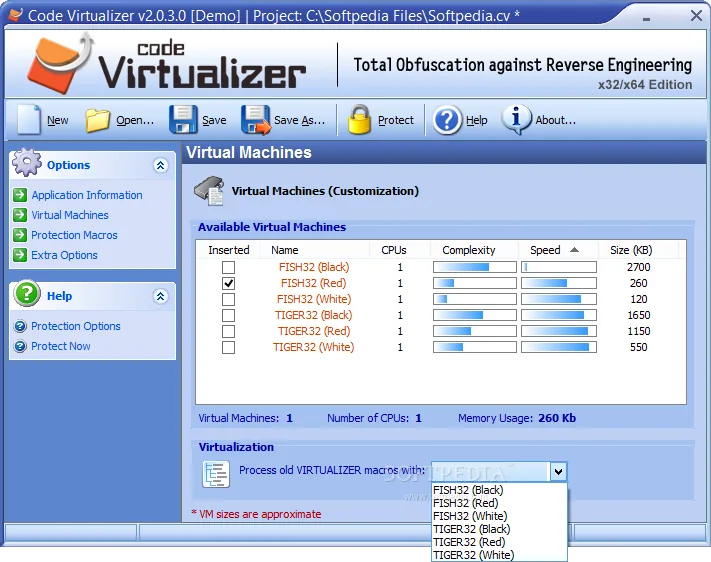Viewport: 711px width, 562px height.
Task: Toggle the VIRTUALIZER macros dropdown arrow
Action: pyautogui.click(x=558, y=472)
